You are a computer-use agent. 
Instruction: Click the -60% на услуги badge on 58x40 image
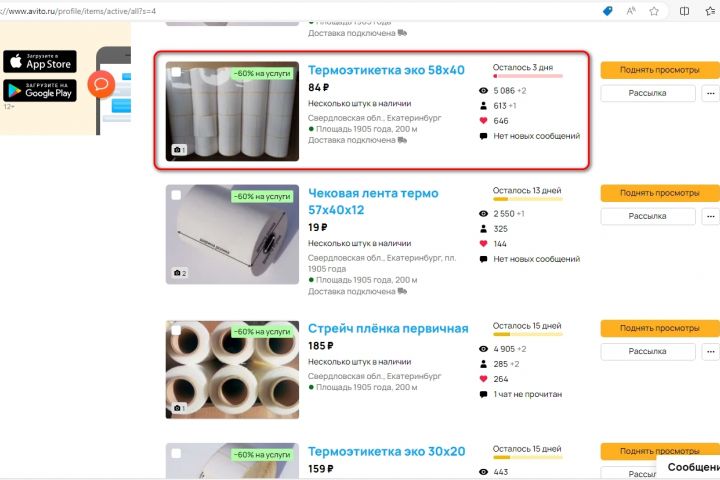(262, 73)
